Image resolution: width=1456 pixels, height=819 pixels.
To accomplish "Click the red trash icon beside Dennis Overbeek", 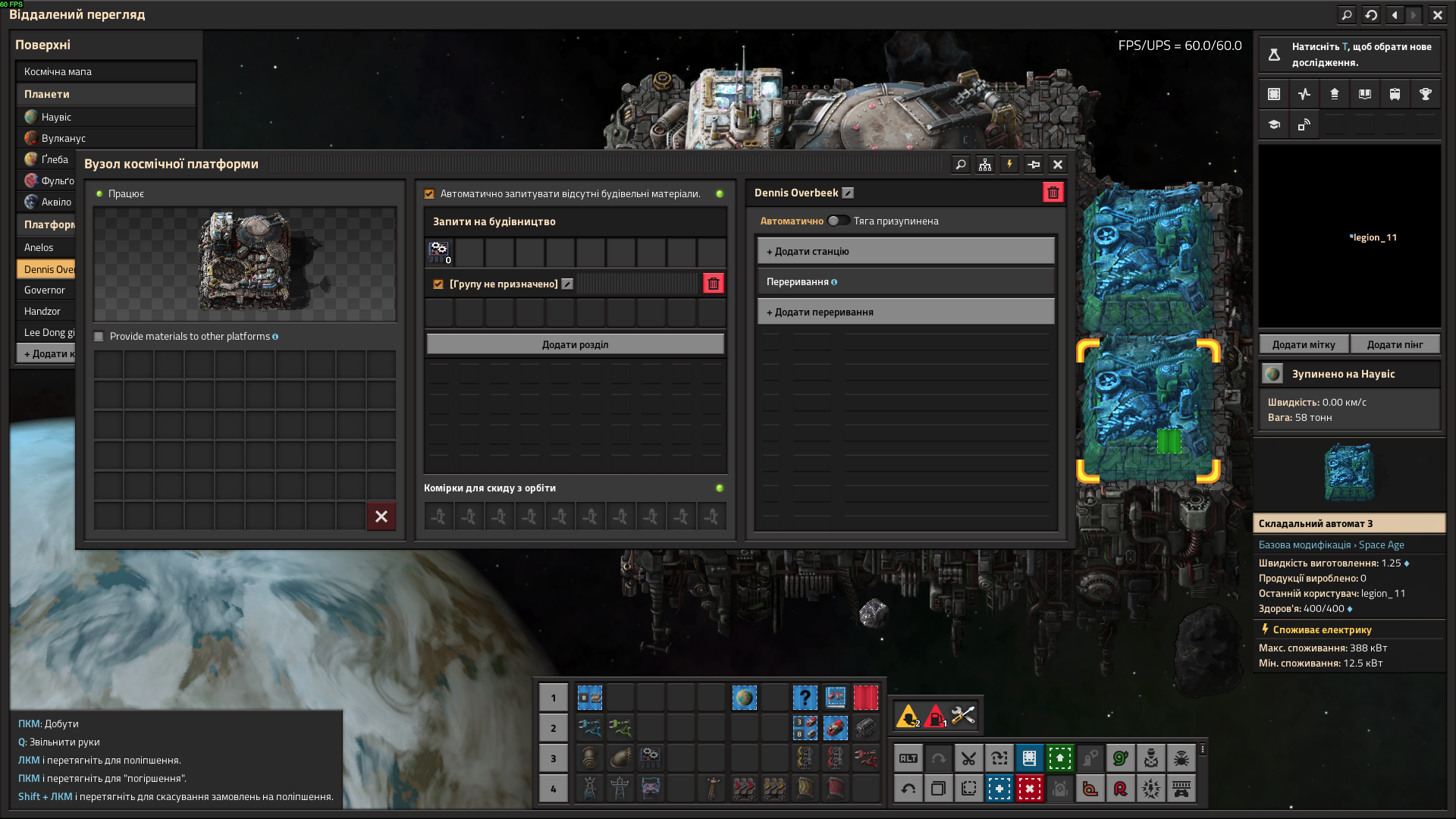I will tap(1053, 193).
